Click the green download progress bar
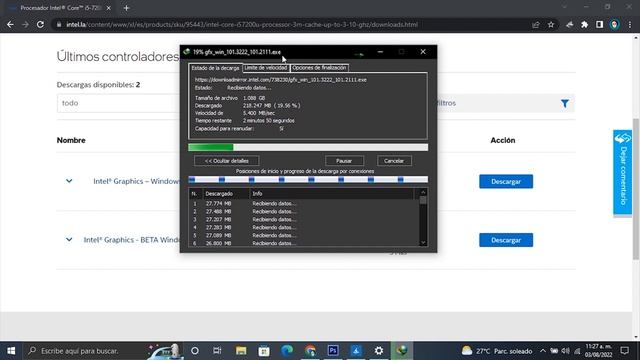The width and height of the screenshot is (640, 360). point(308,147)
